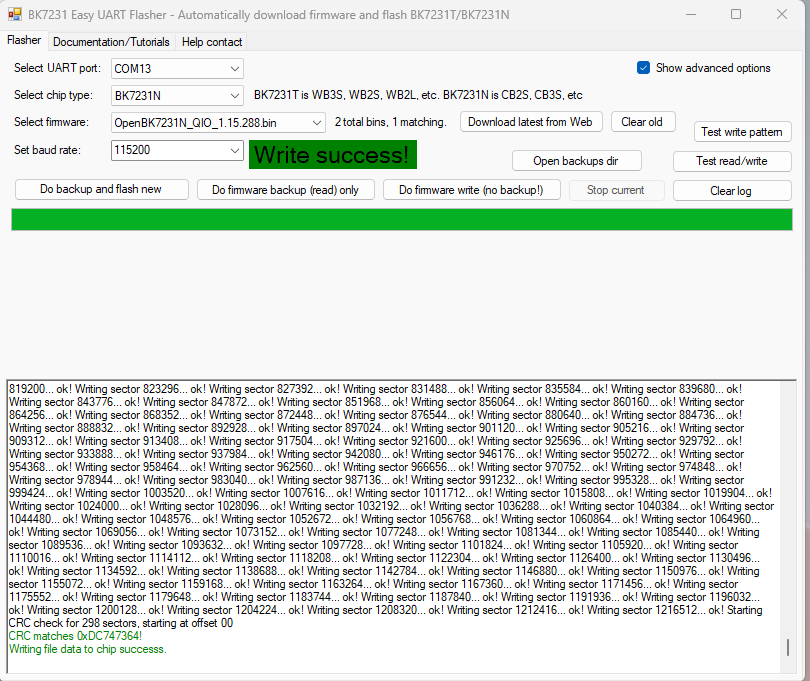
Task: Expand the firmware selection dropdown
Action: point(218,122)
